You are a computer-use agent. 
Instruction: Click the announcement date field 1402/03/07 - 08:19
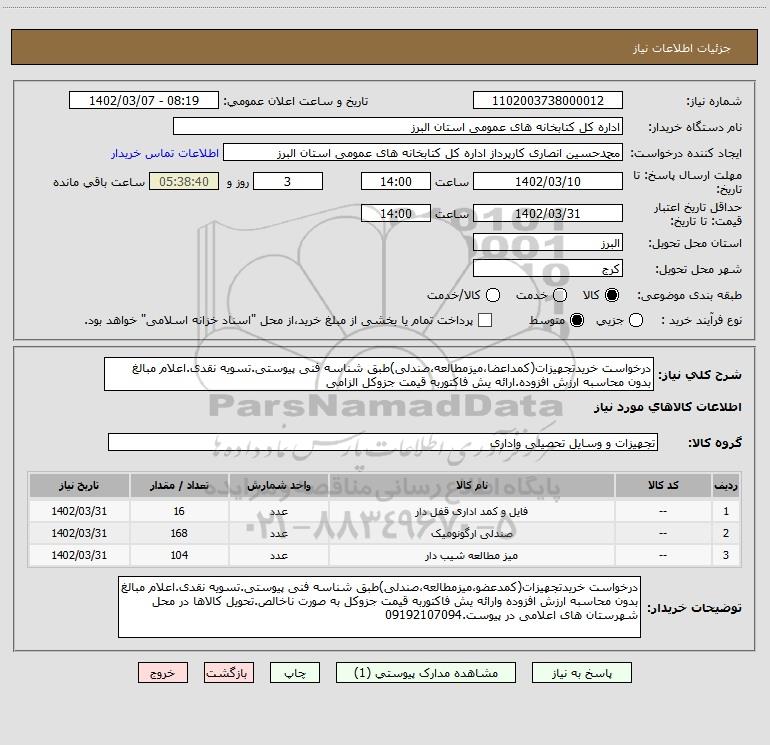(x=144, y=101)
